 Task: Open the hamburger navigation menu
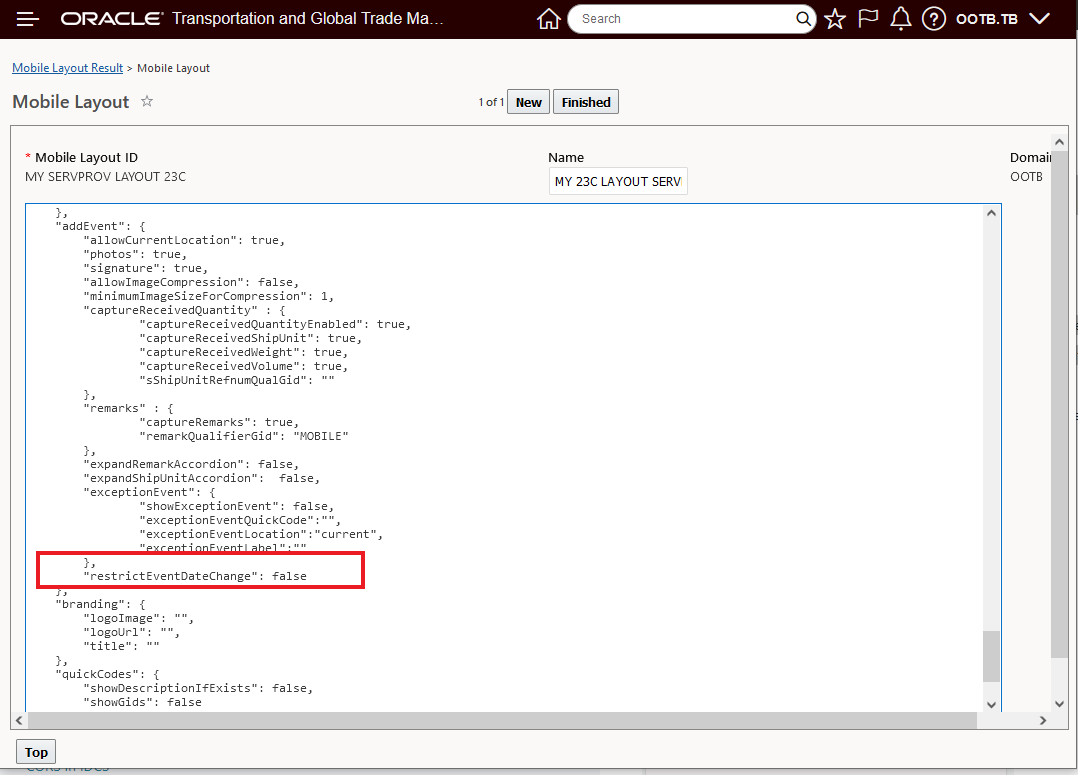point(28,19)
